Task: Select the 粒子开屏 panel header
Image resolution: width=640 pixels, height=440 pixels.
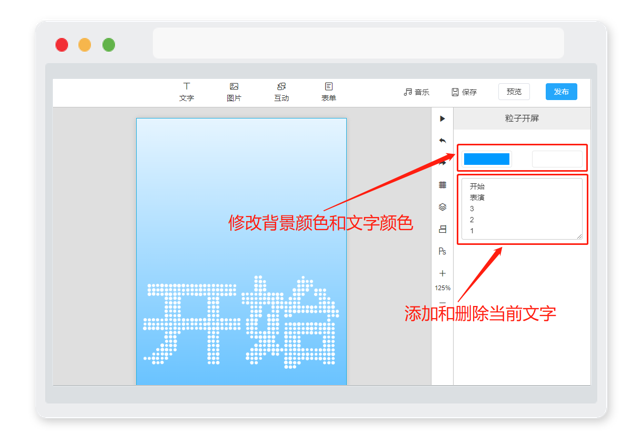Action: click(522, 118)
